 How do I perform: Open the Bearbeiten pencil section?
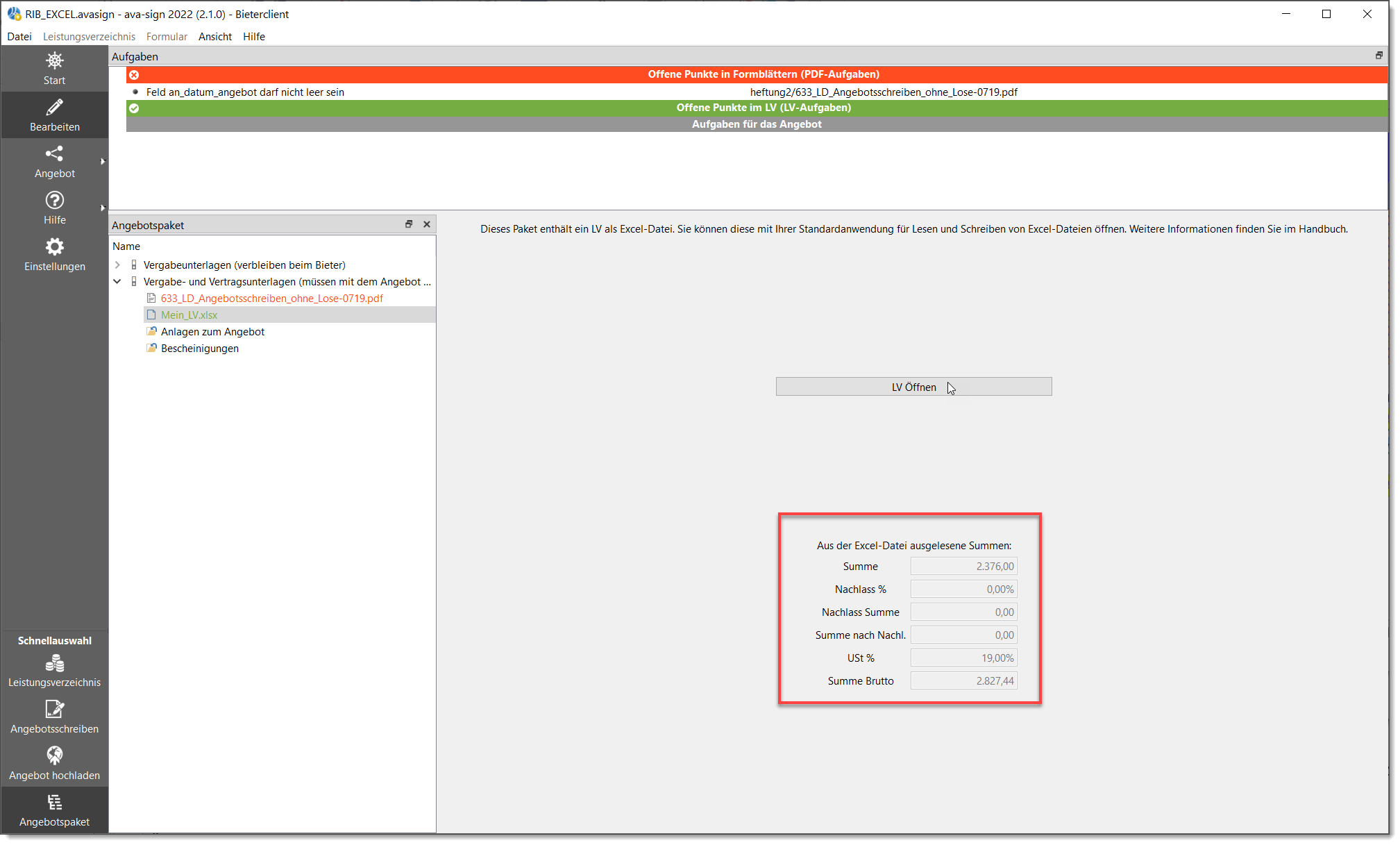pyautogui.click(x=54, y=115)
